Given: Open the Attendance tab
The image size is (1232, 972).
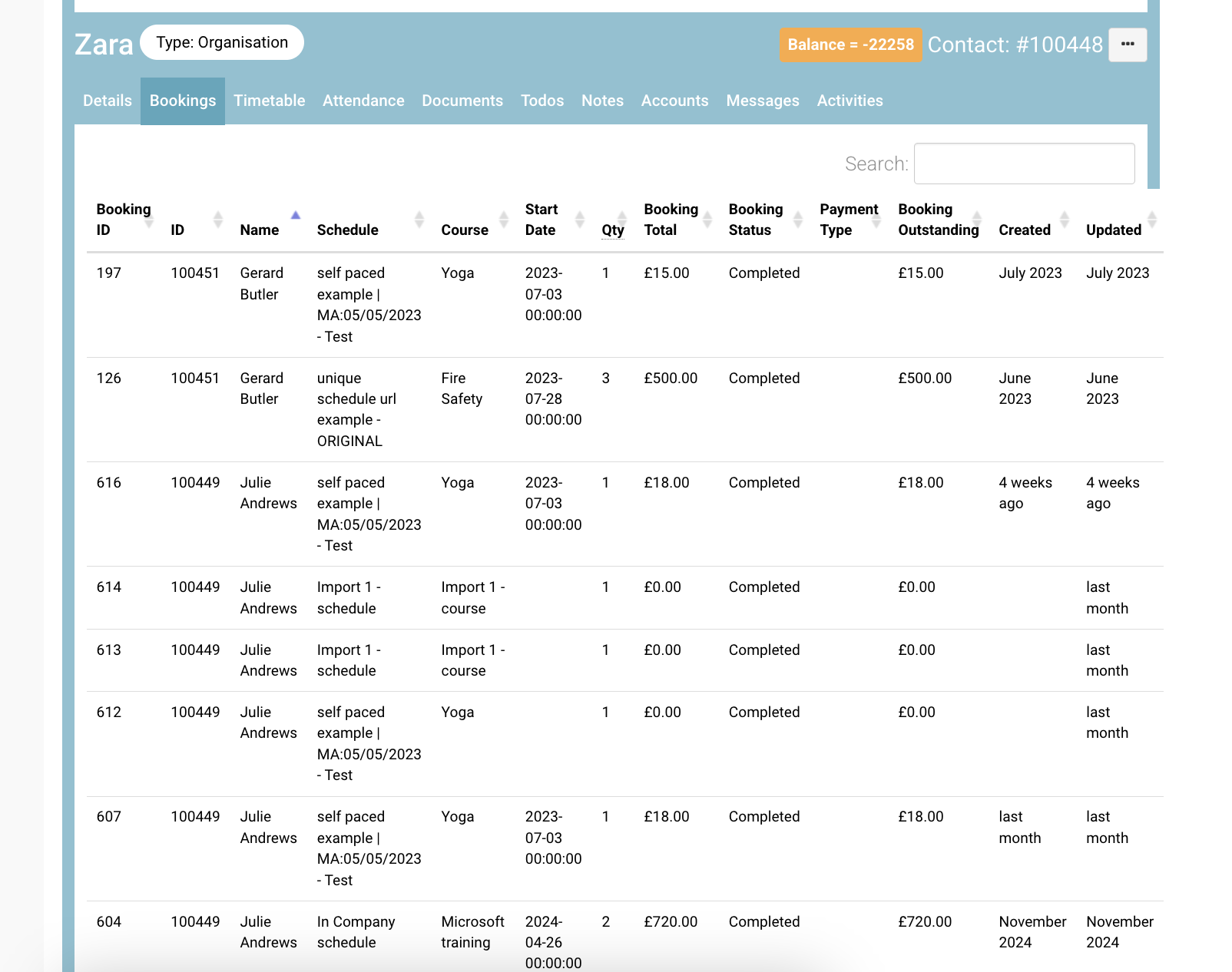Looking at the screenshot, I should [x=363, y=101].
